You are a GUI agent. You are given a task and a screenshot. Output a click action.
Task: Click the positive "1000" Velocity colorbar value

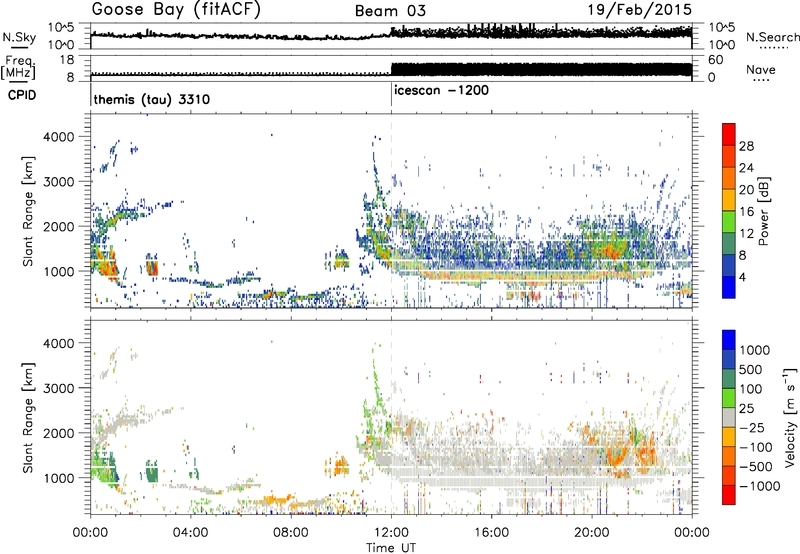755,350
